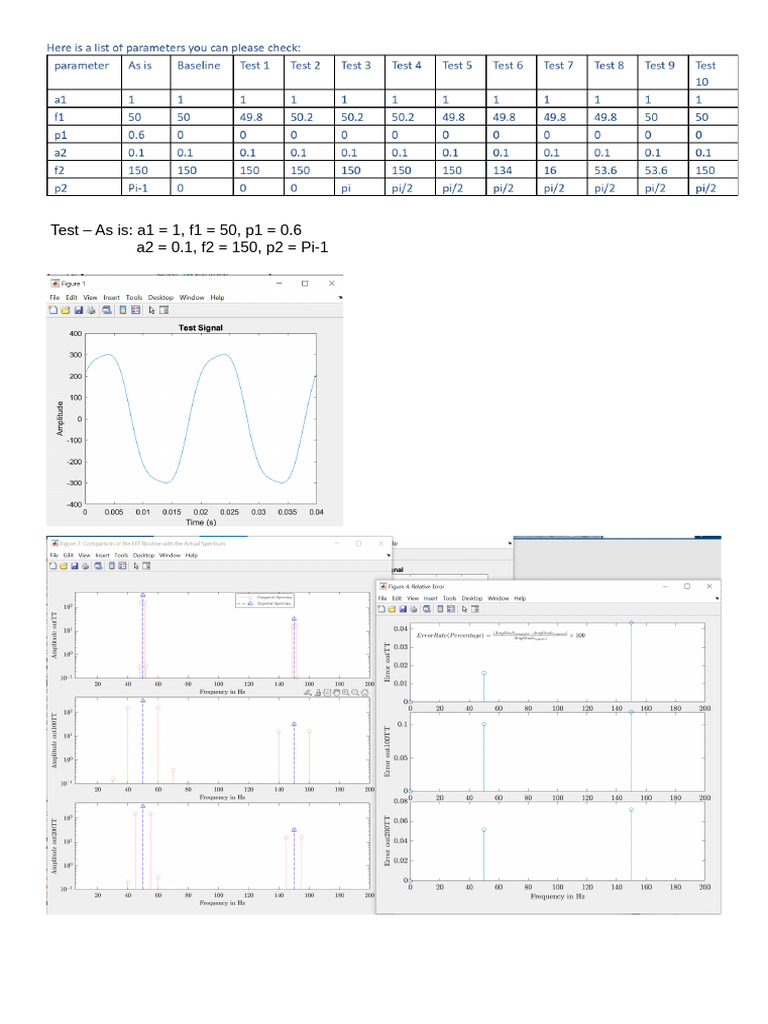Click 'Here is a list of parameters' sentence
Image resolution: width=768 pixels, height=1024 pixels.
coord(174,48)
